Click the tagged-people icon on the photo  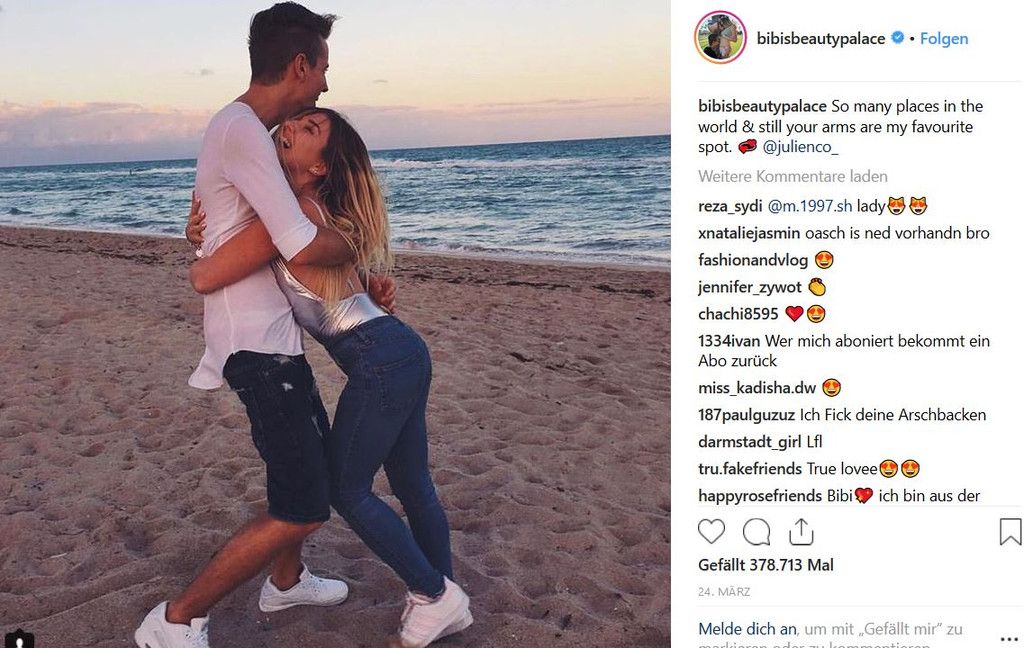coord(19,640)
